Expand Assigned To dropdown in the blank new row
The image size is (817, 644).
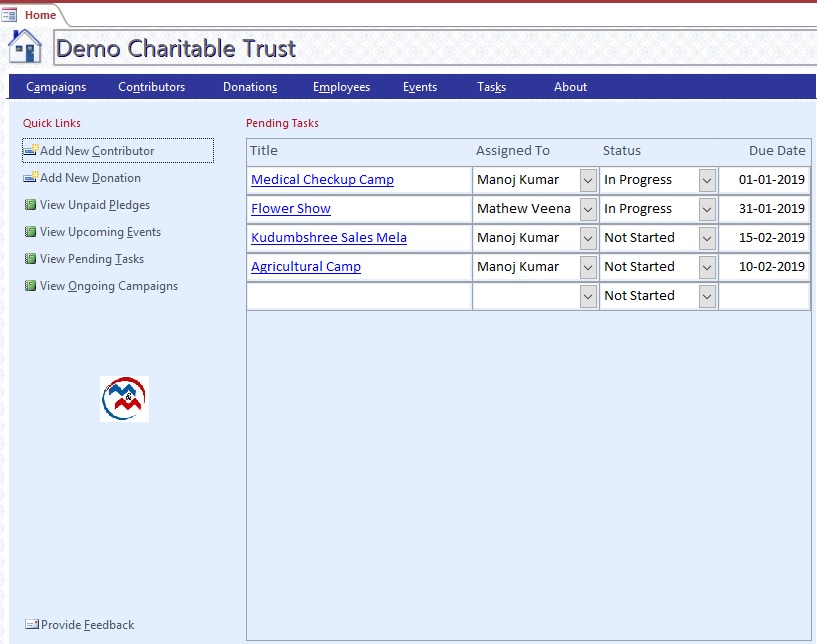tap(588, 296)
